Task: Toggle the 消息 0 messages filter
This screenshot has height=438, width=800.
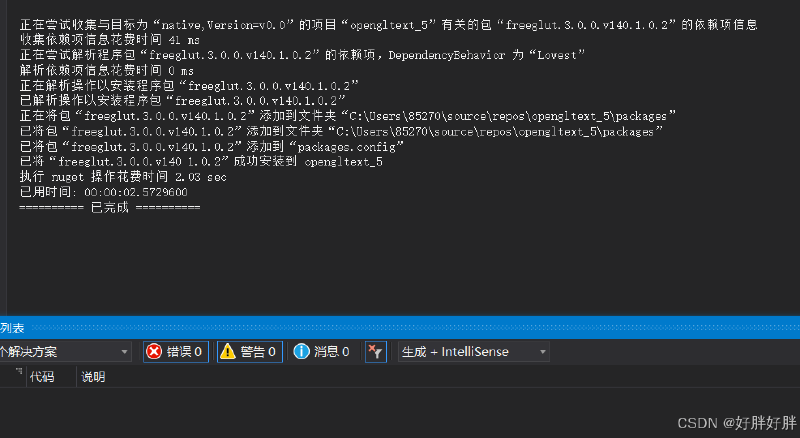Action: point(322,352)
